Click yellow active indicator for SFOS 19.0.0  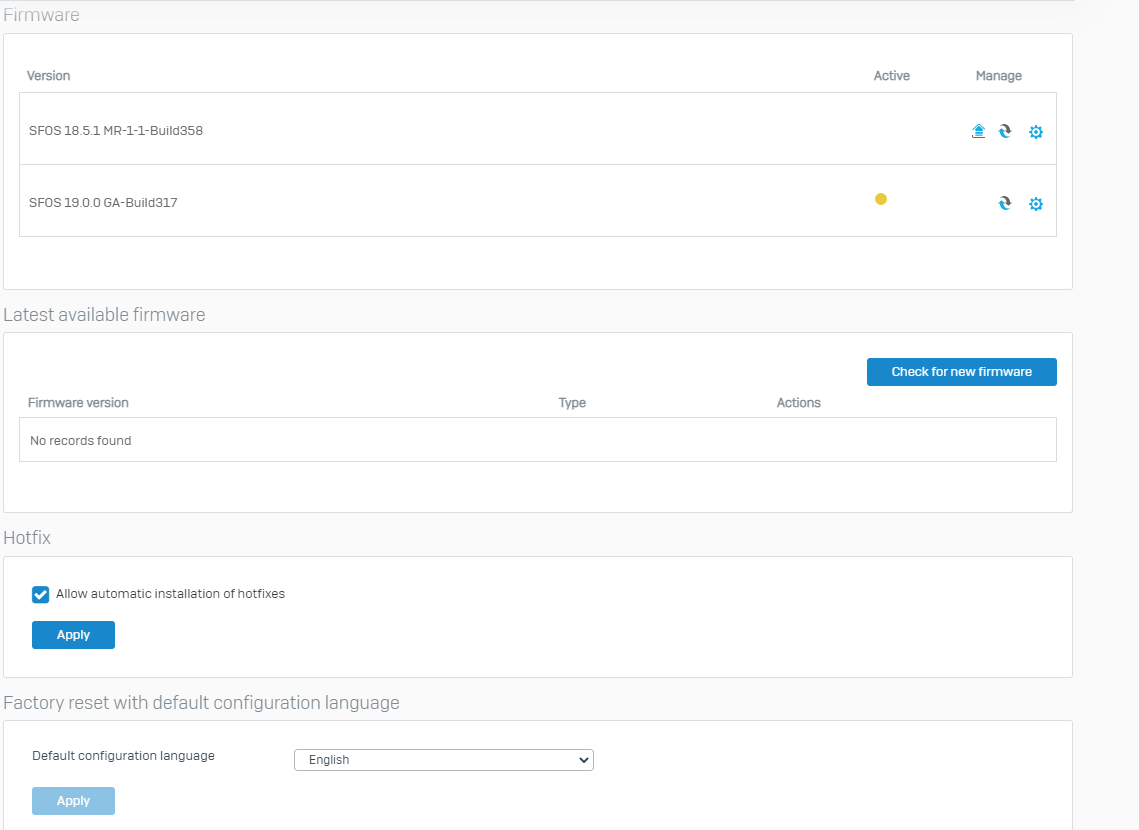(880, 199)
